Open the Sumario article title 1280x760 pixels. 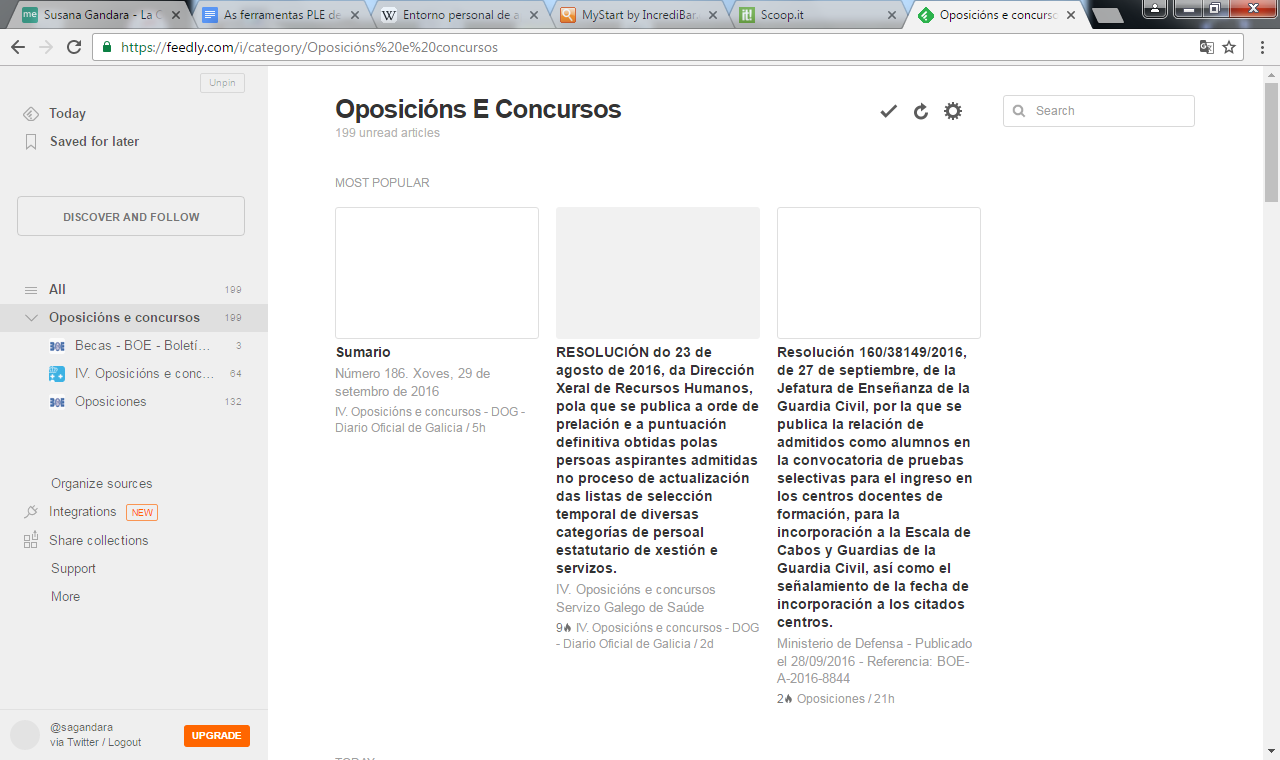(363, 353)
